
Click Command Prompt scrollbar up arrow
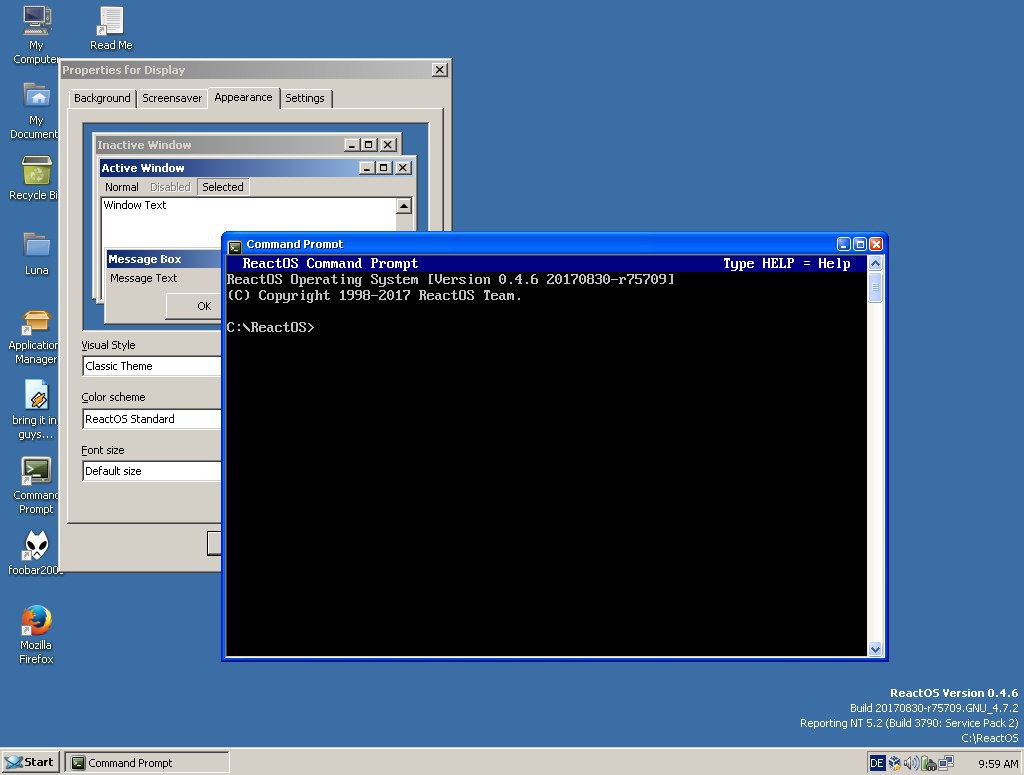(875, 263)
